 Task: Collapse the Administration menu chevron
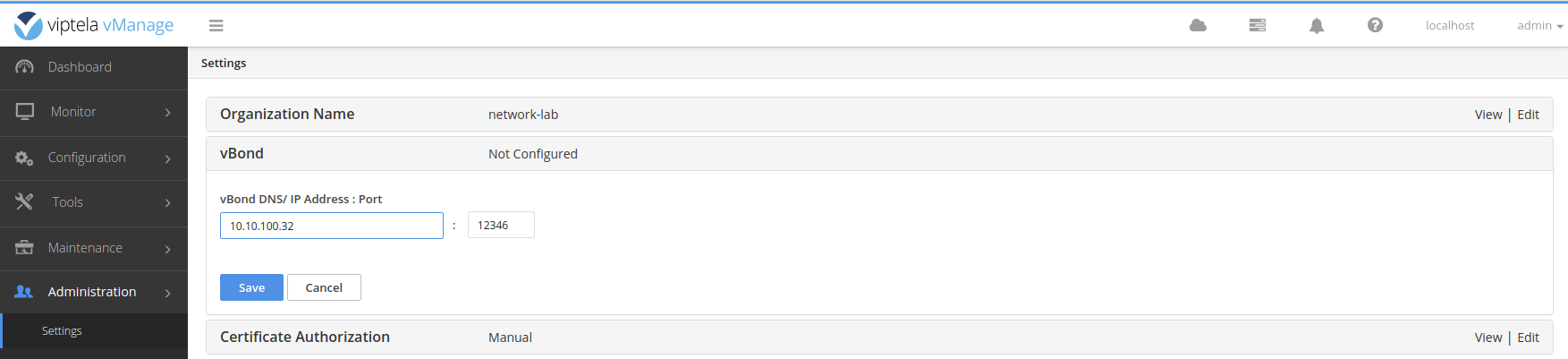coord(167,293)
